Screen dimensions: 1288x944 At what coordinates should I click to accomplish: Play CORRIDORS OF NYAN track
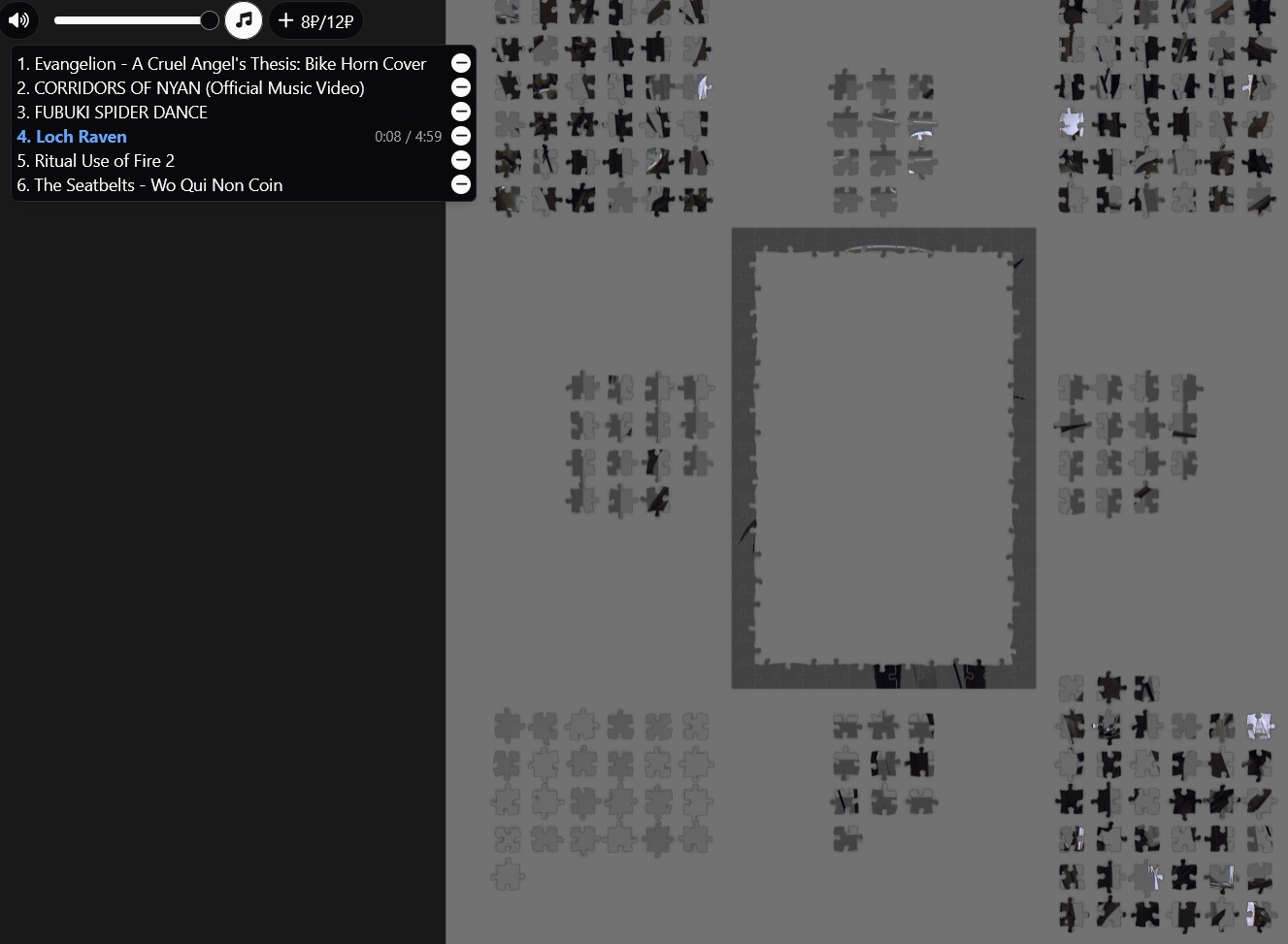pyautogui.click(x=190, y=88)
